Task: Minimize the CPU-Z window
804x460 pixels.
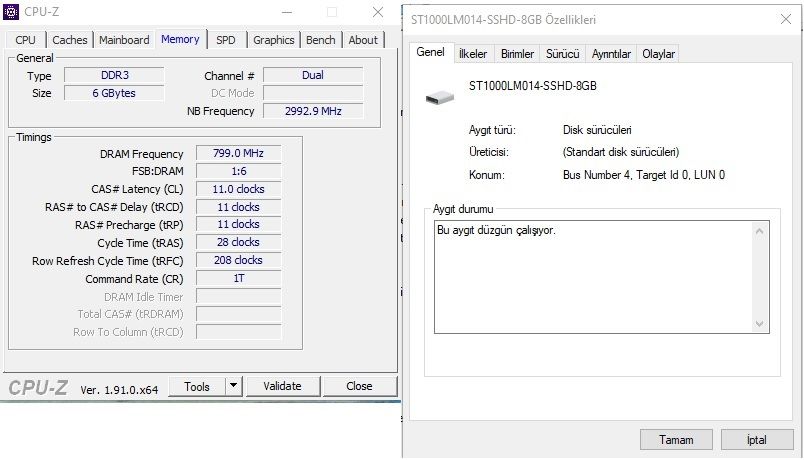Action: (287, 12)
